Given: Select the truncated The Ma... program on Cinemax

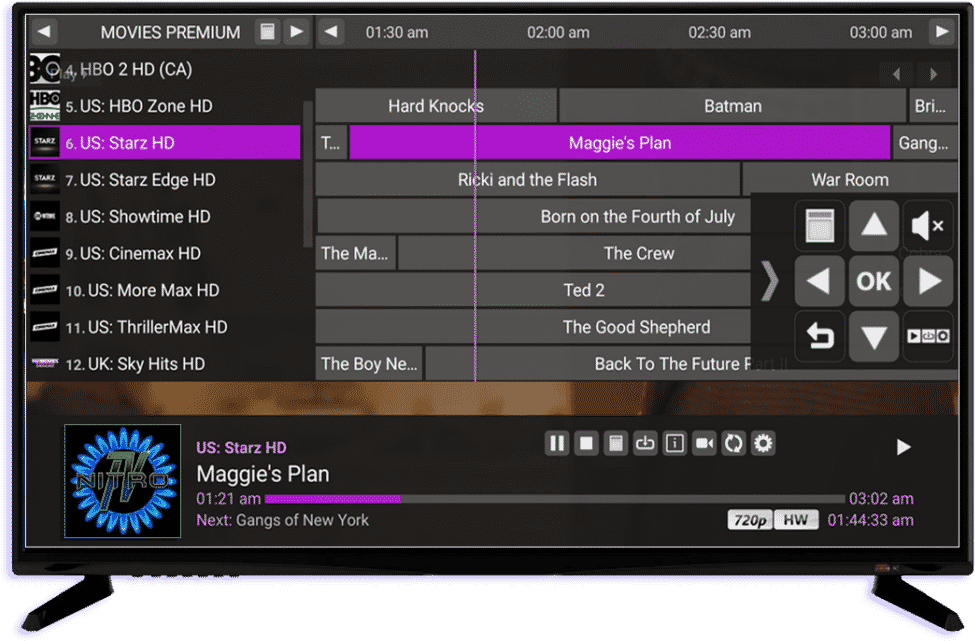Looking at the screenshot, I should click(x=355, y=253).
